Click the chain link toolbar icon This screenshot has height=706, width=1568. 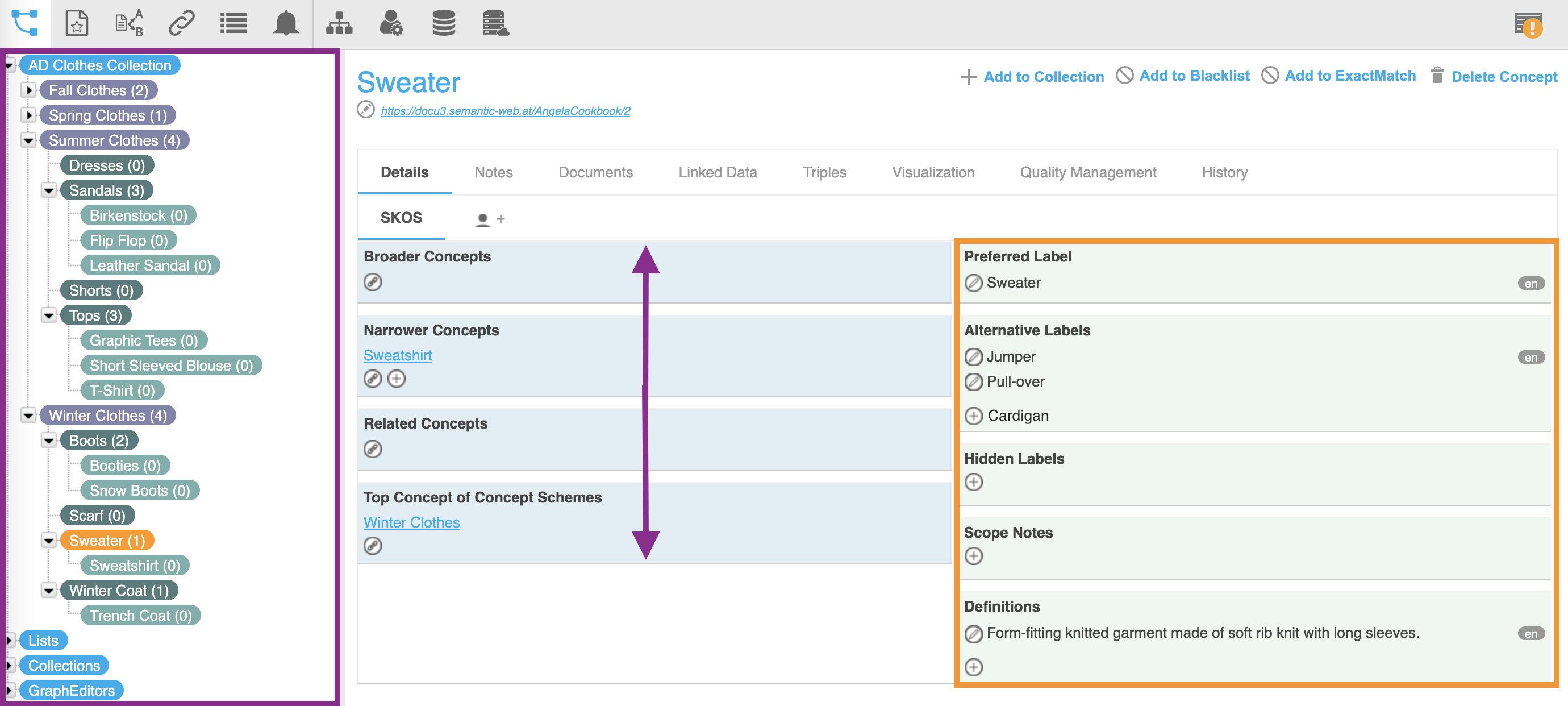[181, 23]
